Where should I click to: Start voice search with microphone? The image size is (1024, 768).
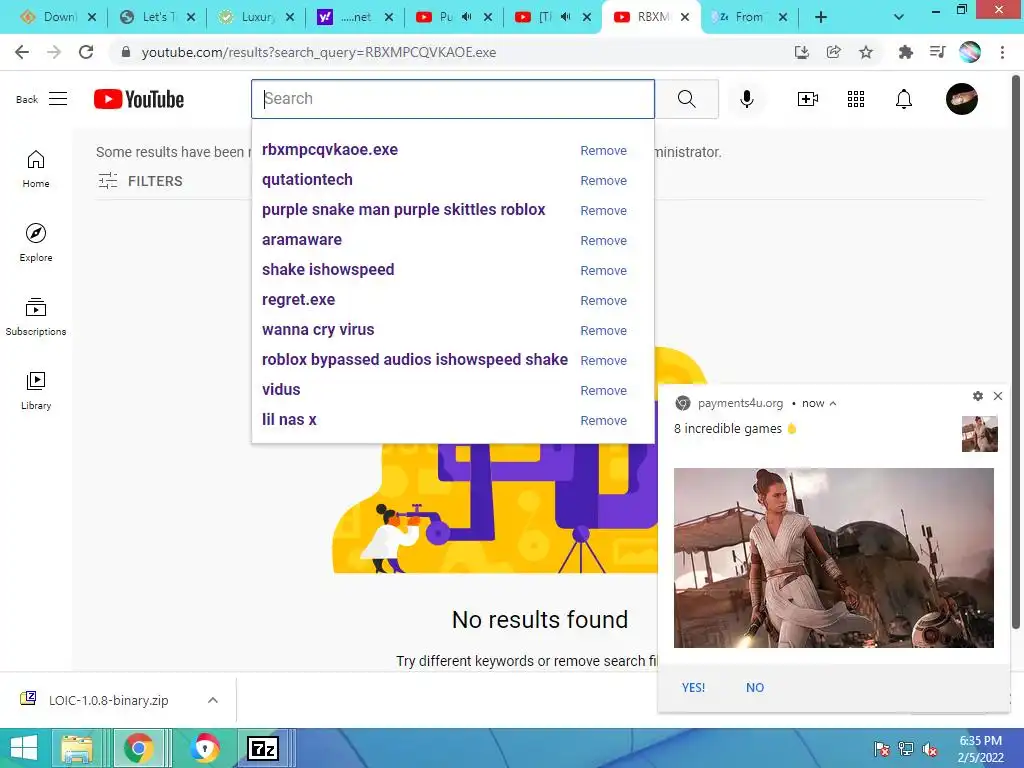tap(746, 99)
